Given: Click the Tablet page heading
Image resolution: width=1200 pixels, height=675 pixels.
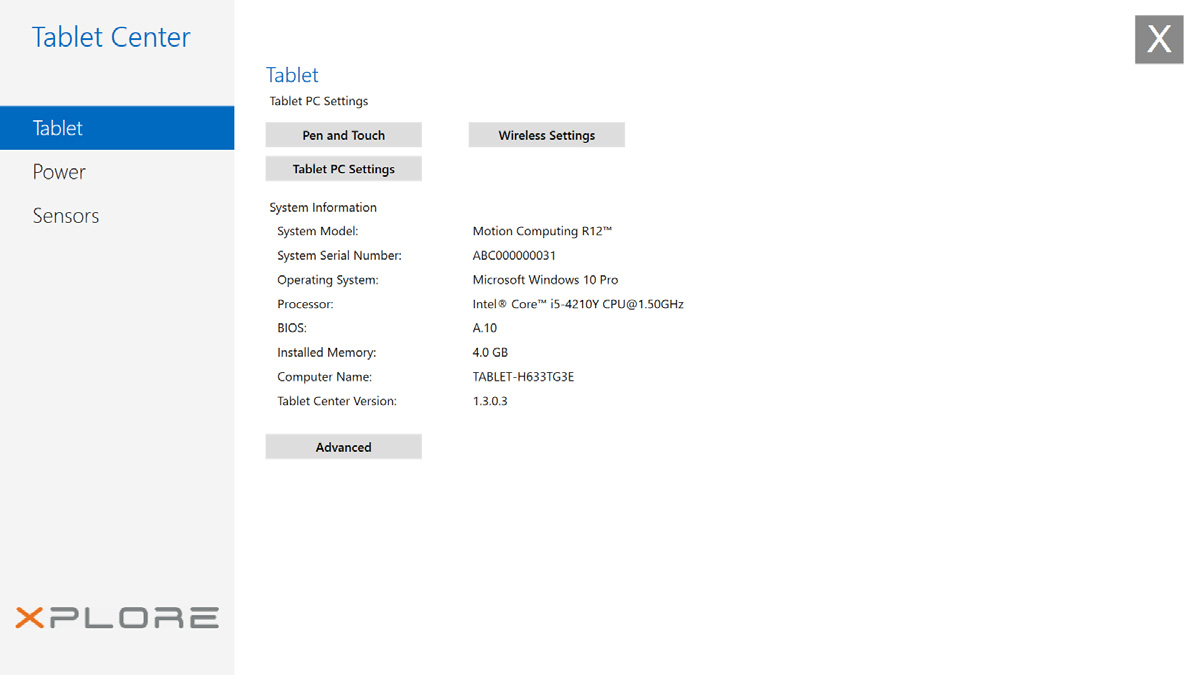Looking at the screenshot, I should click(x=292, y=75).
